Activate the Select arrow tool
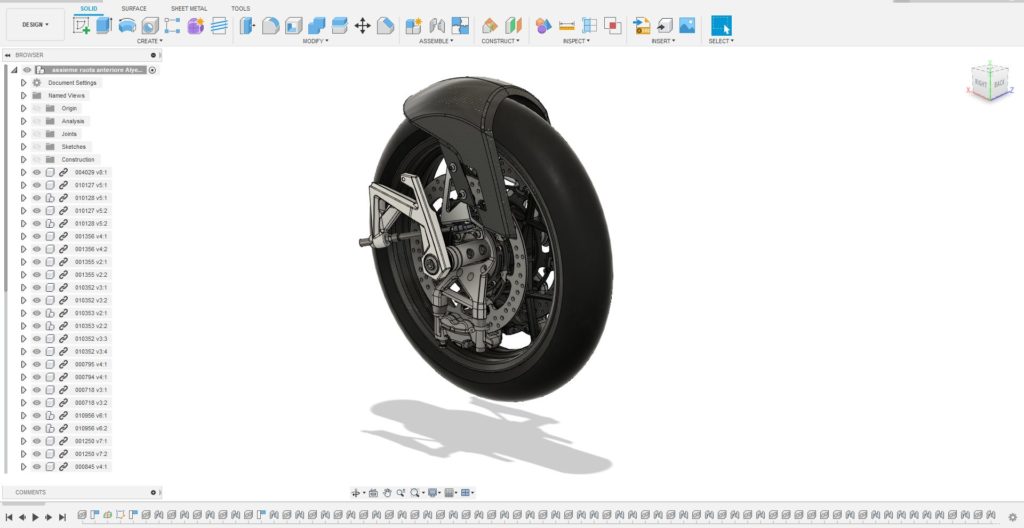Screen dimensions: 1024x528 721,25
